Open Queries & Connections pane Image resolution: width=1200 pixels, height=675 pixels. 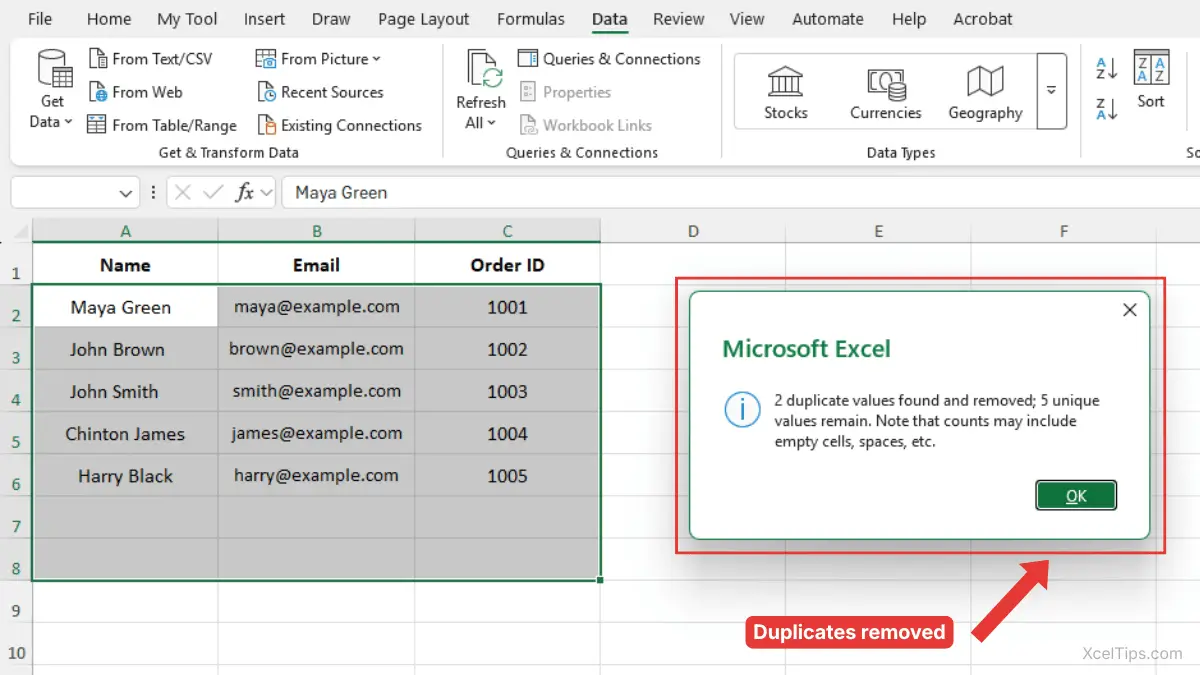click(609, 59)
